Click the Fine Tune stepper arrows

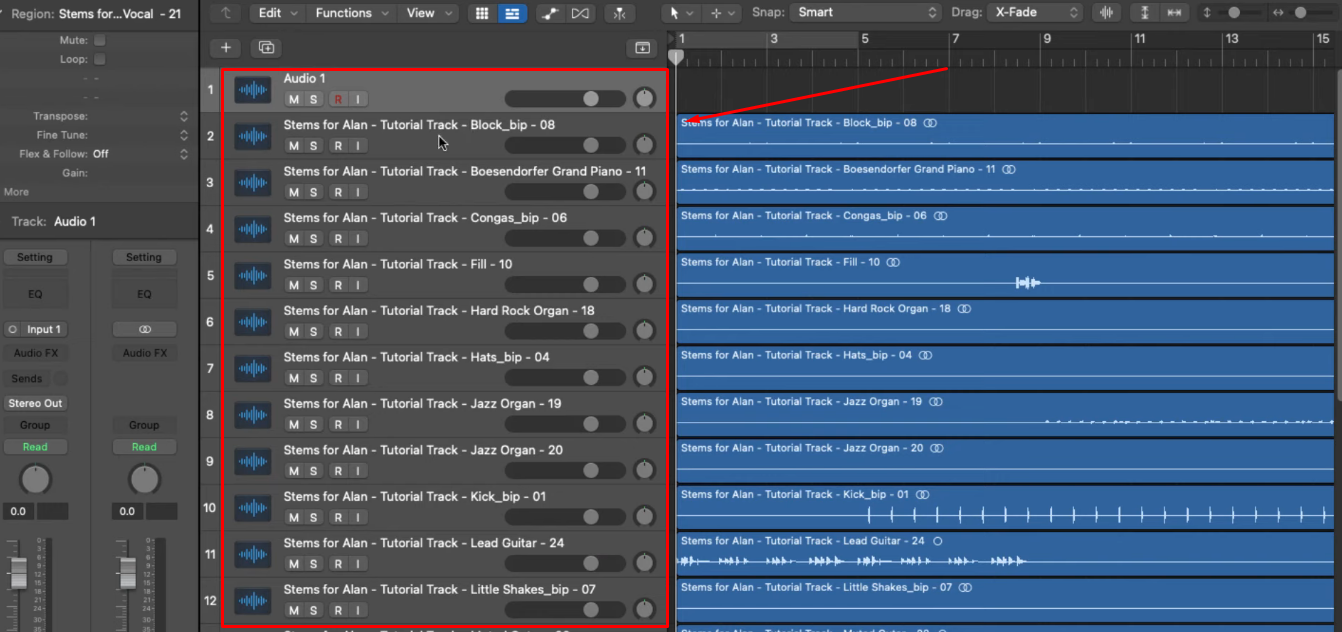pyautogui.click(x=184, y=135)
